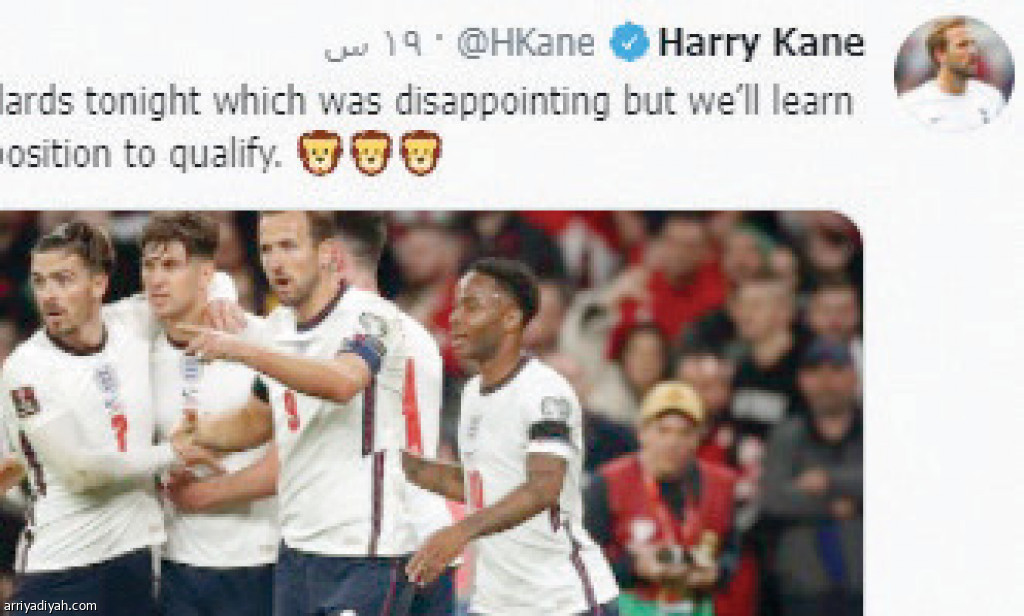Select the middle lion emoji
The image size is (1024, 616).
(x=370, y=154)
